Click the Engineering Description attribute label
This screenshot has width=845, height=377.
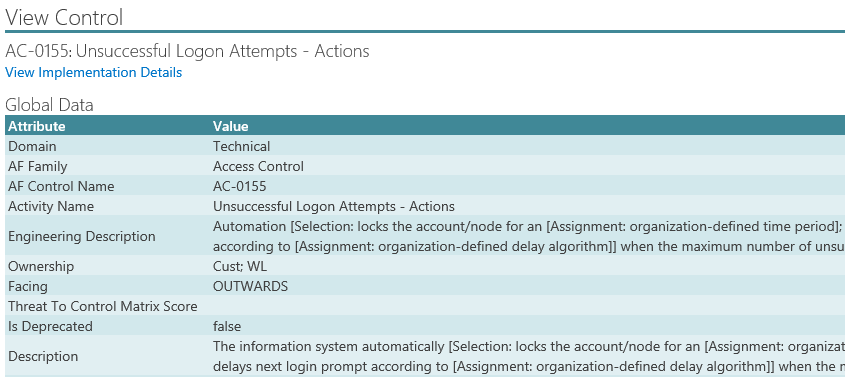tap(82, 236)
